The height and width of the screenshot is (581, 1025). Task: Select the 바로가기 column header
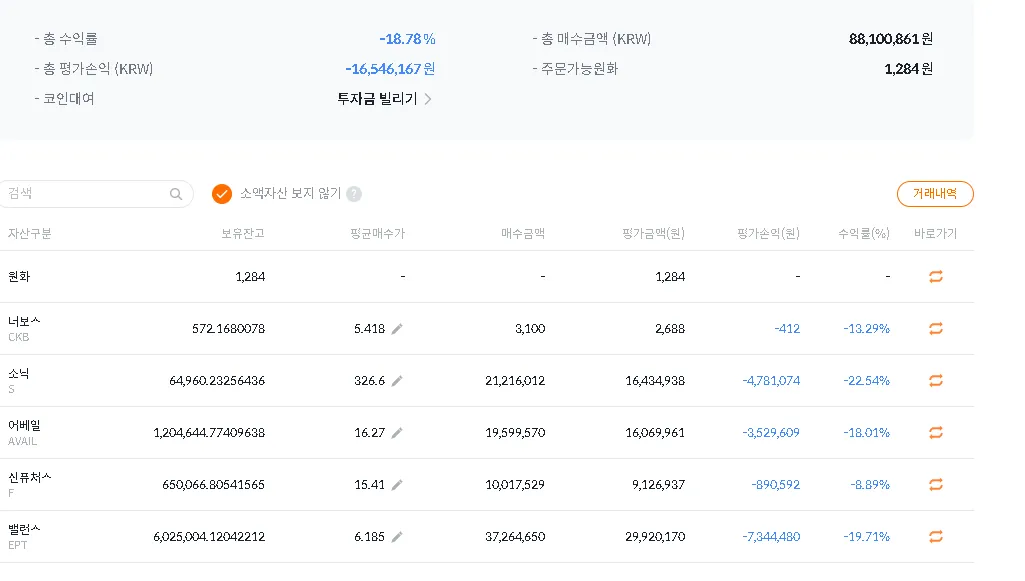click(x=935, y=233)
